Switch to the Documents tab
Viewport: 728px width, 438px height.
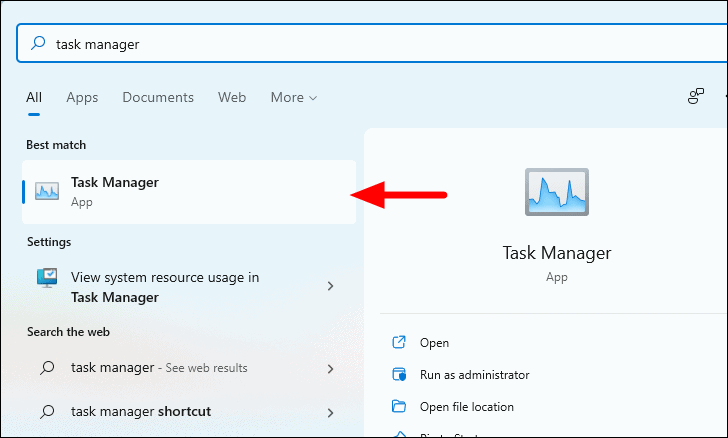coord(158,98)
